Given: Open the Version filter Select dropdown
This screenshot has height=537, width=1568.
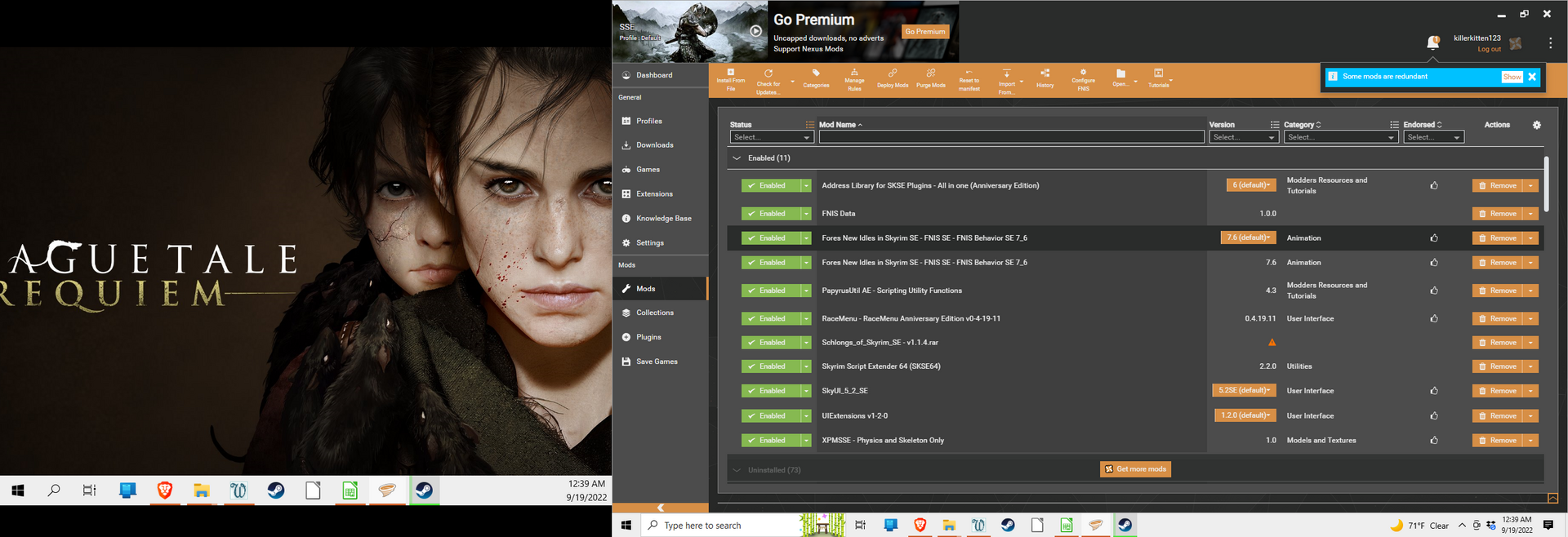Looking at the screenshot, I should 1243,137.
